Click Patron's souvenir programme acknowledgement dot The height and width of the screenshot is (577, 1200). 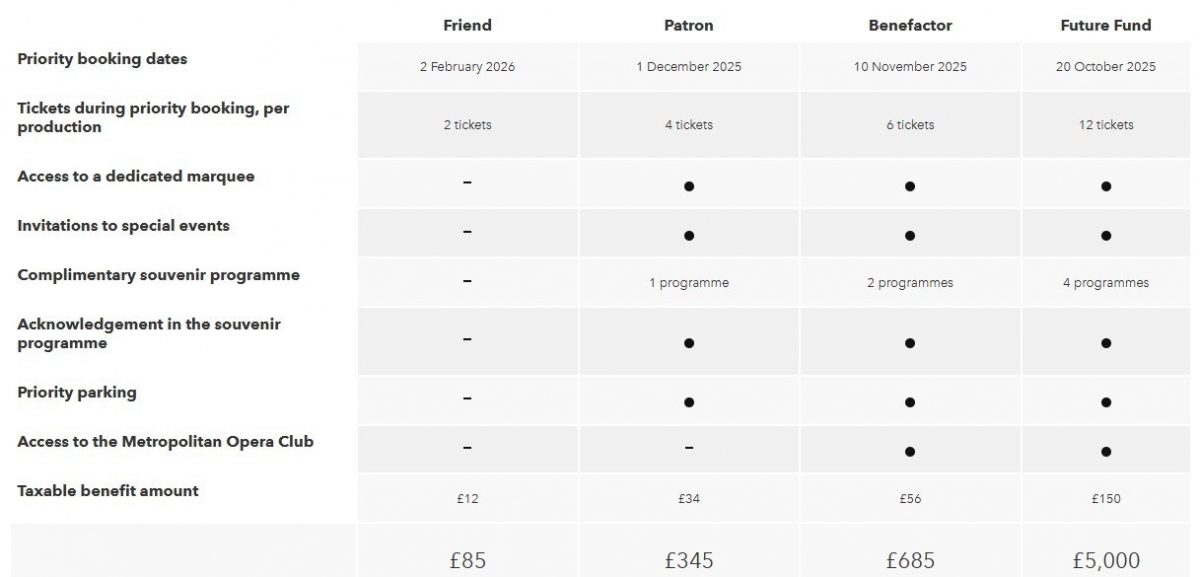pyautogui.click(x=689, y=343)
